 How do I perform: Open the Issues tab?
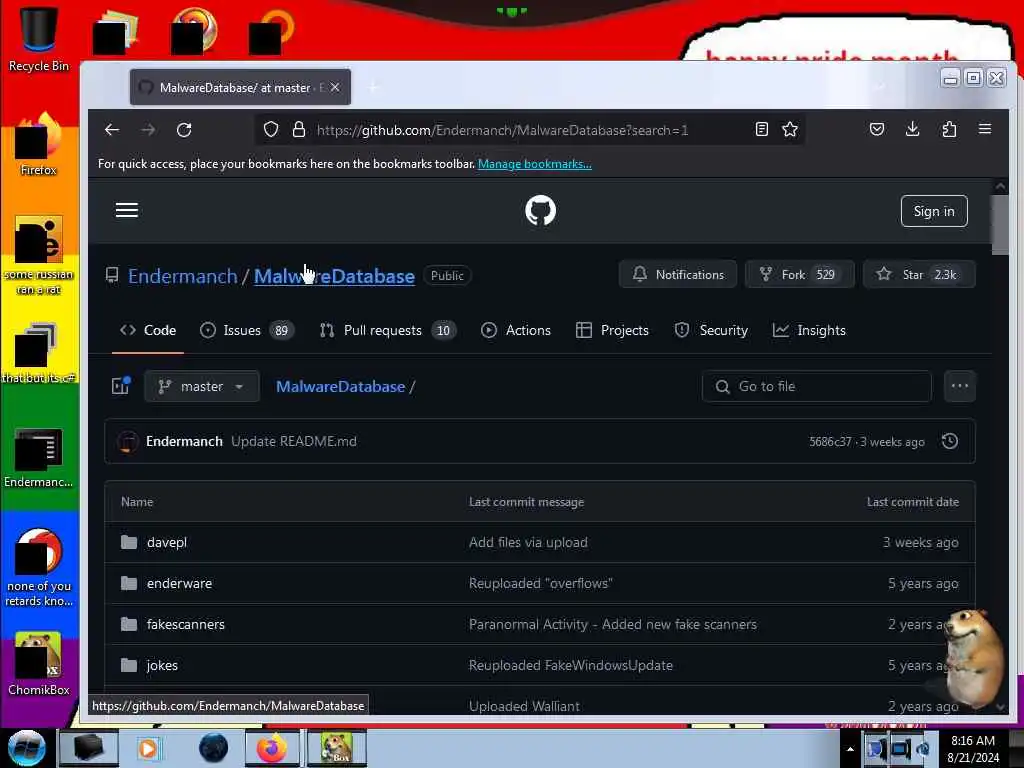[247, 330]
